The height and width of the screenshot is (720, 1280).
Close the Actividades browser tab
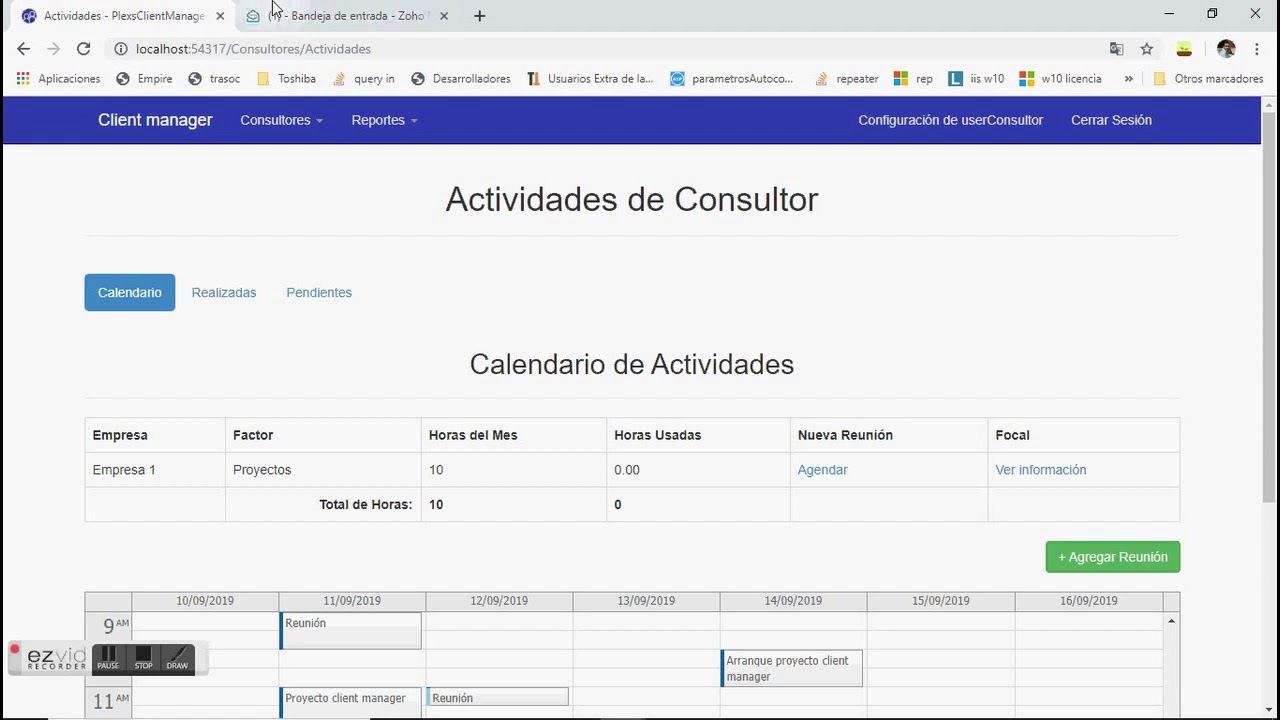tap(220, 16)
